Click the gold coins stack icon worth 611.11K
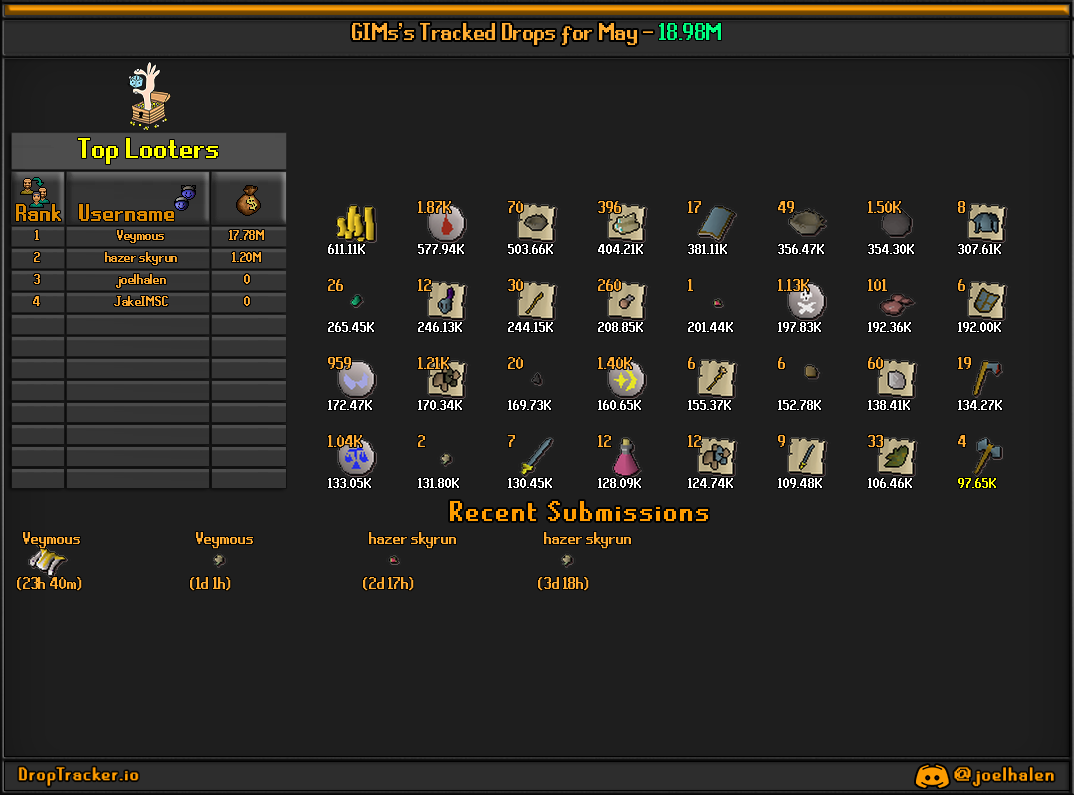 click(355, 223)
